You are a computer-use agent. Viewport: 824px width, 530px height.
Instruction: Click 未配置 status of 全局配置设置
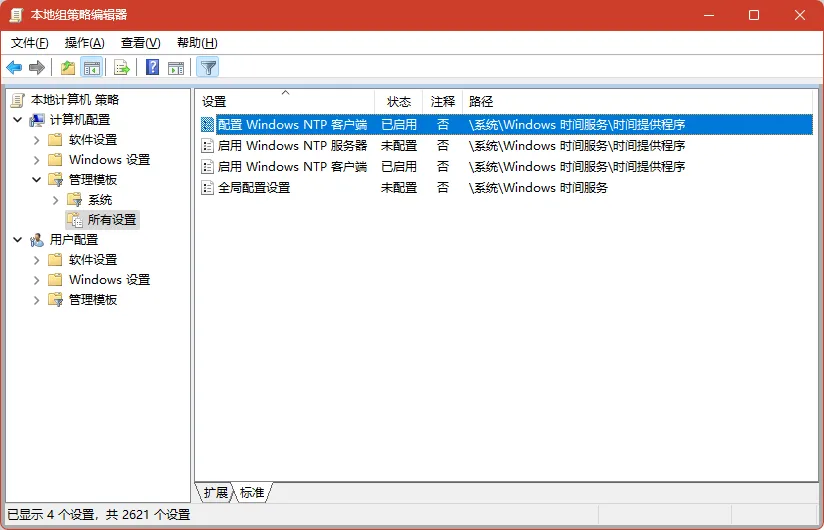(399, 188)
